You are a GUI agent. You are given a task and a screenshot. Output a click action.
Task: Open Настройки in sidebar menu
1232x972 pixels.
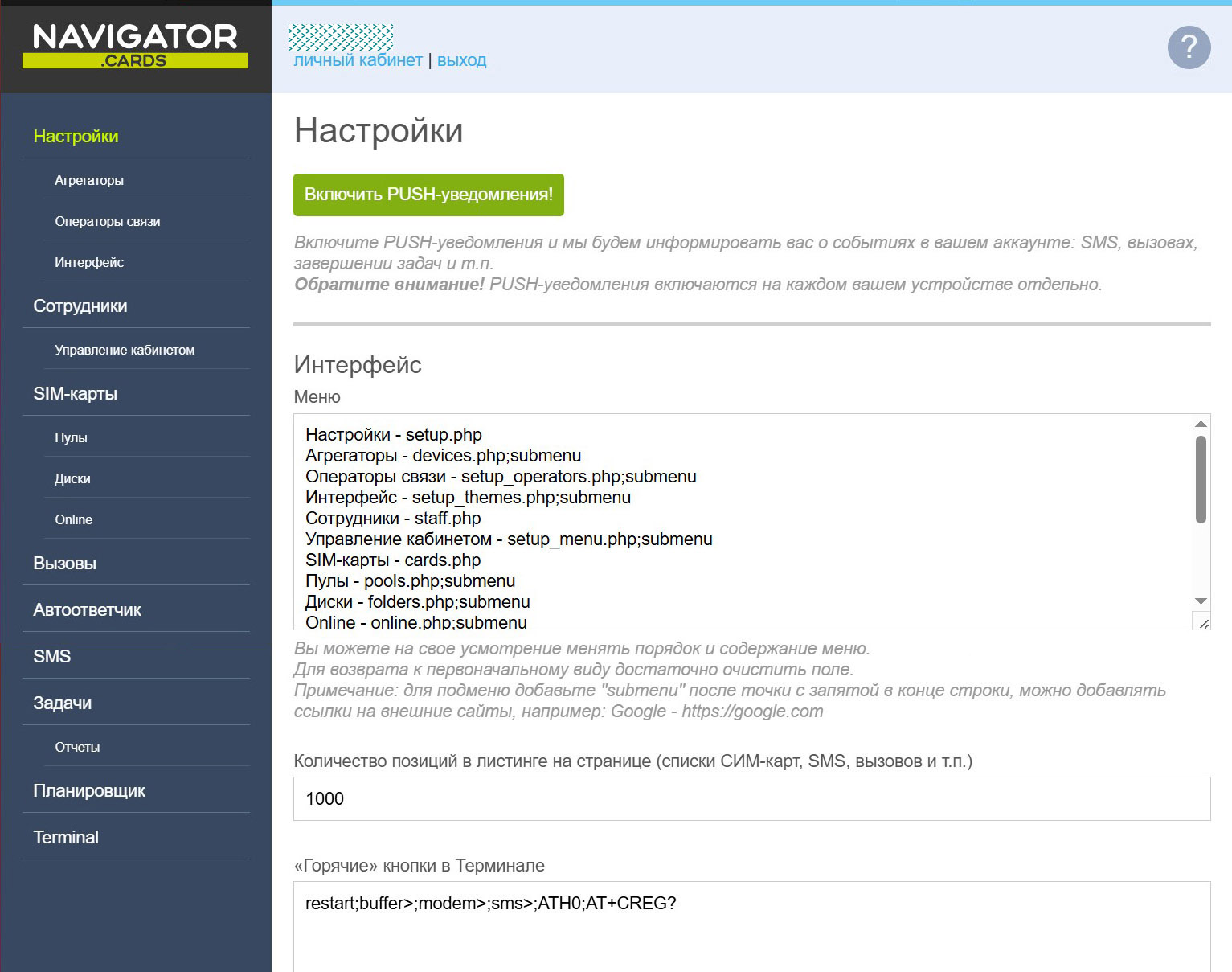point(76,137)
